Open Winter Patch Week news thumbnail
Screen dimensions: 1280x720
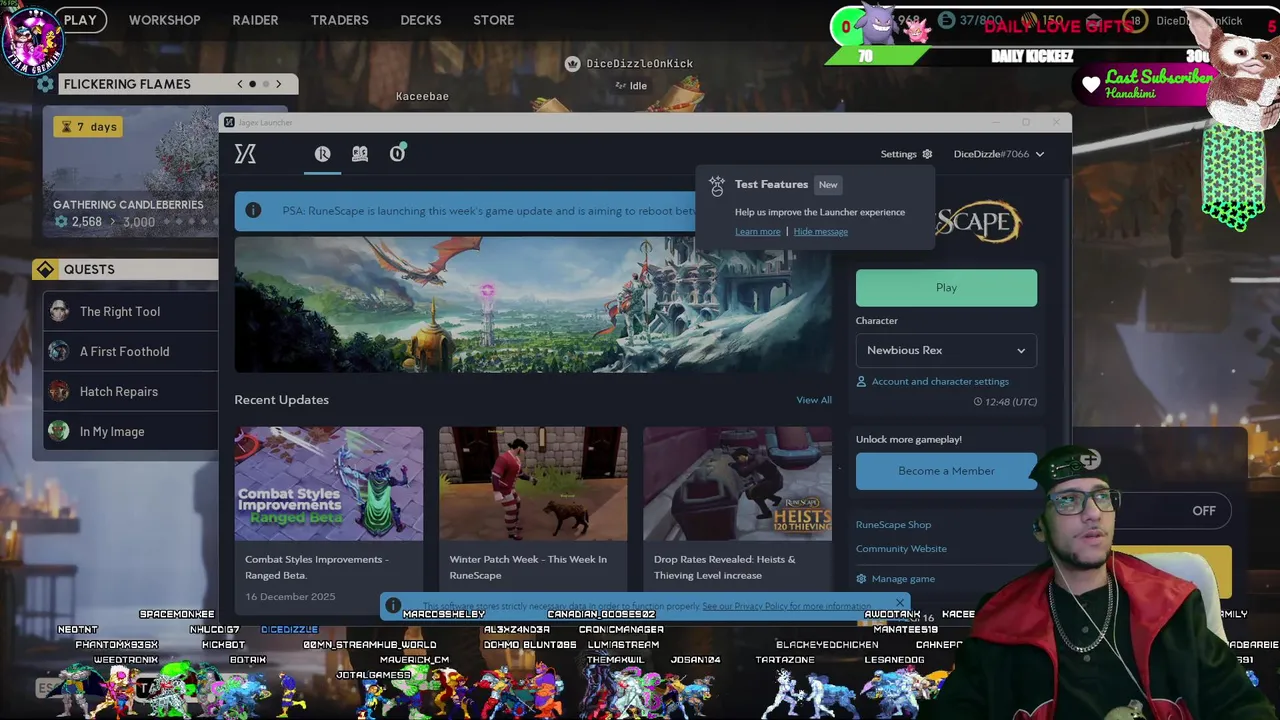pos(533,484)
